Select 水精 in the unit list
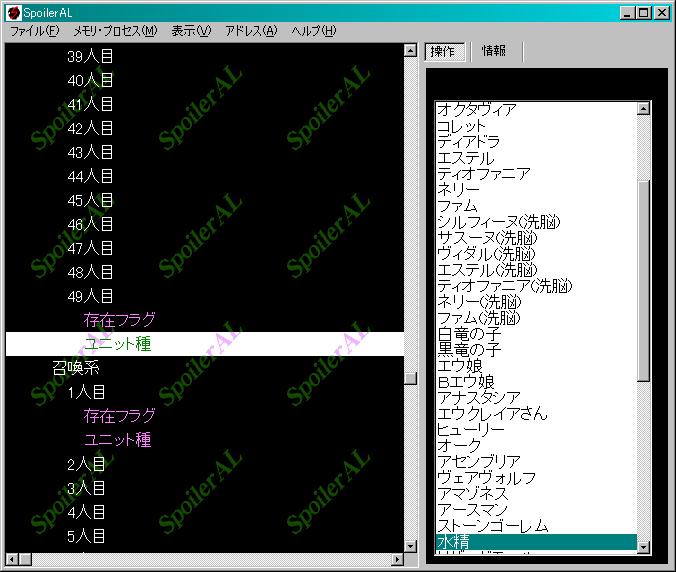This screenshot has width=676, height=572. pyautogui.click(x=452, y=542)
